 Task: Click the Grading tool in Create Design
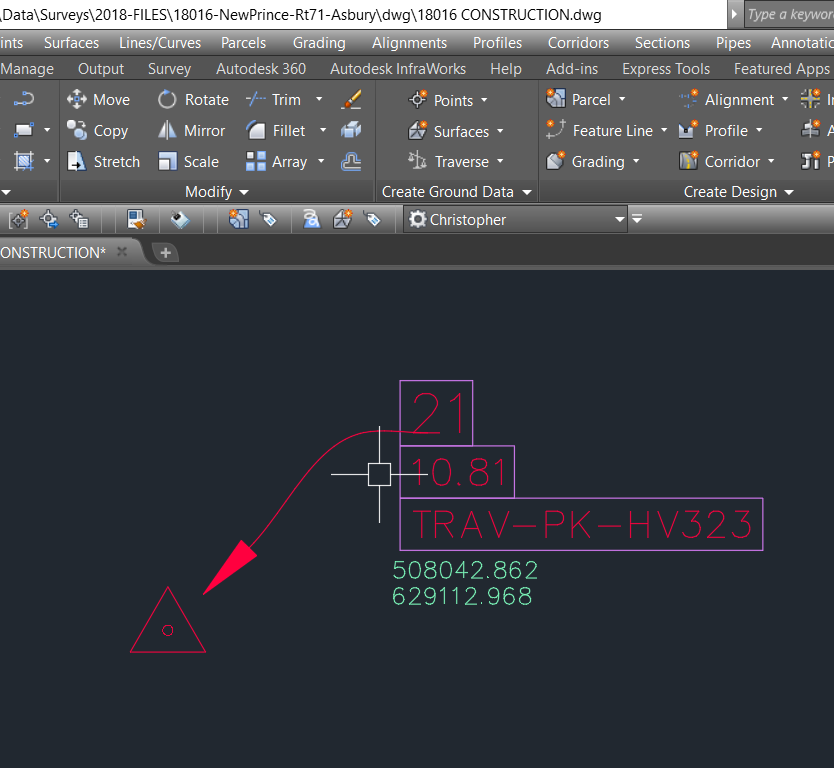click(x=586, y=161)
